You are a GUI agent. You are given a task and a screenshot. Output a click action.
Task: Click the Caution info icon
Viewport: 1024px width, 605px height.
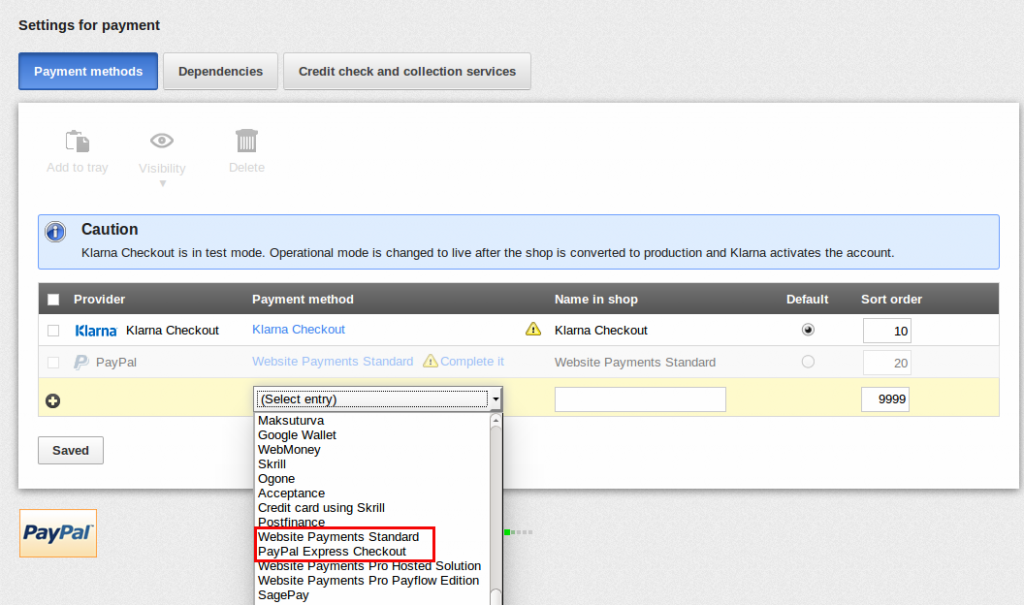click(56, 231)
